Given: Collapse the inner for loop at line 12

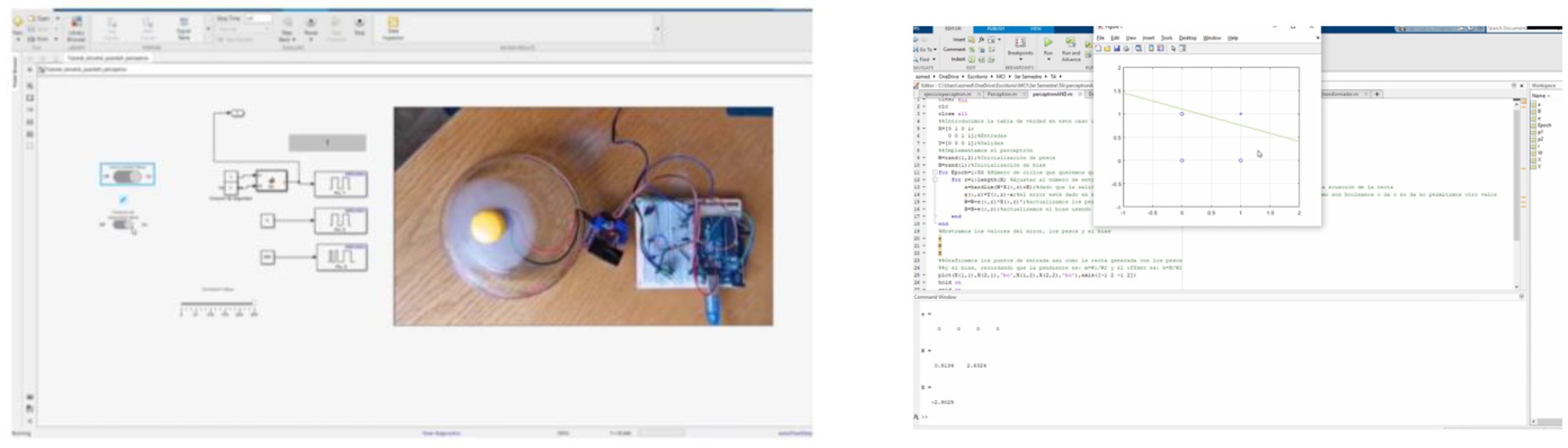Looking at the screenshot, I should tap(935, 180).
